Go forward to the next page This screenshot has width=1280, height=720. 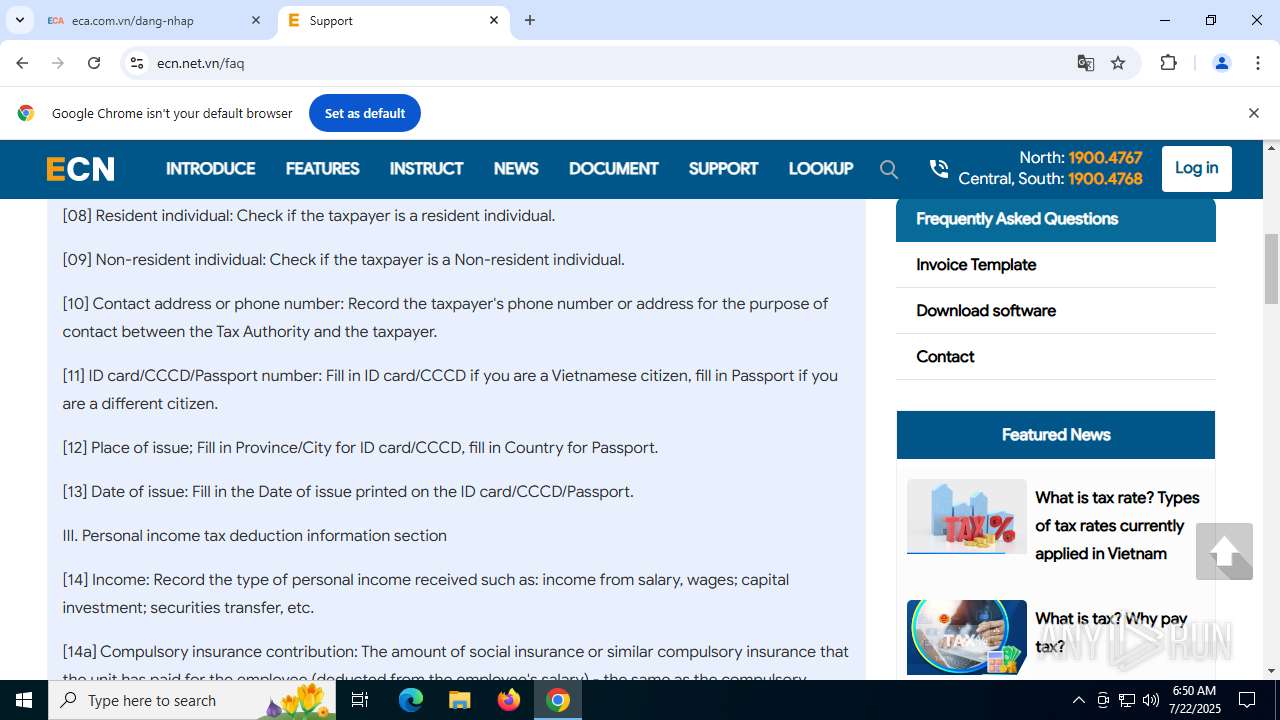click(58, 63)
